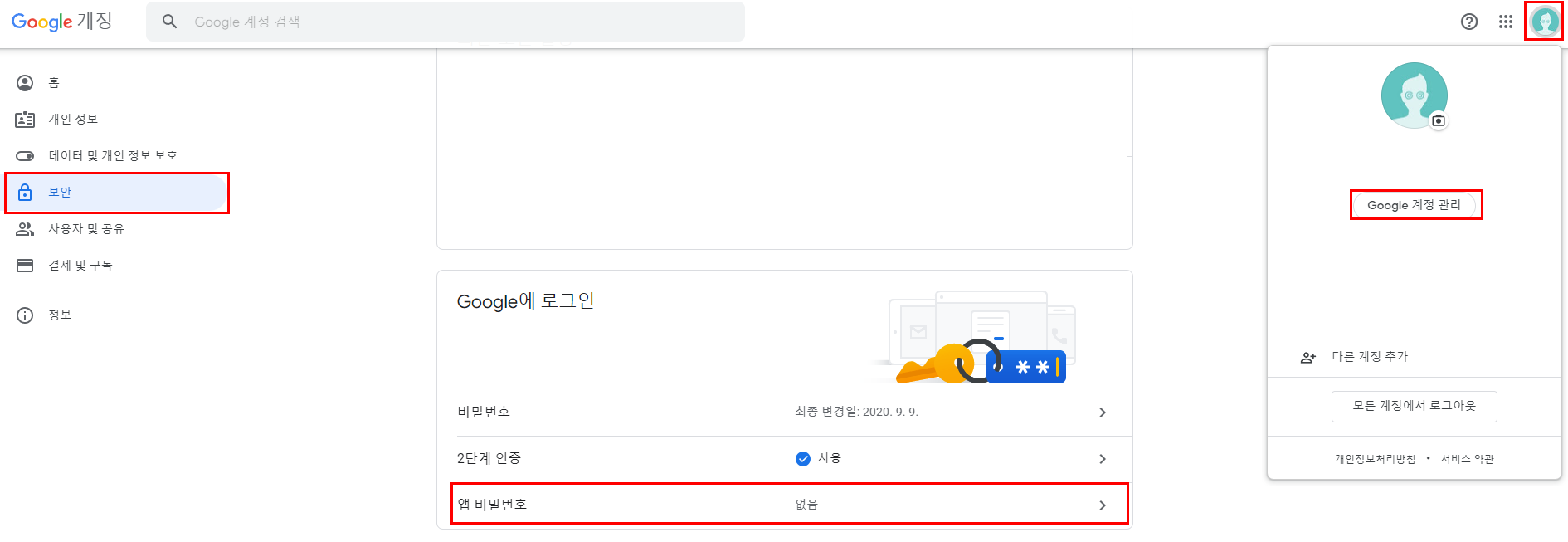Click the profile avatar in top bar

(x=1545, y=22)
